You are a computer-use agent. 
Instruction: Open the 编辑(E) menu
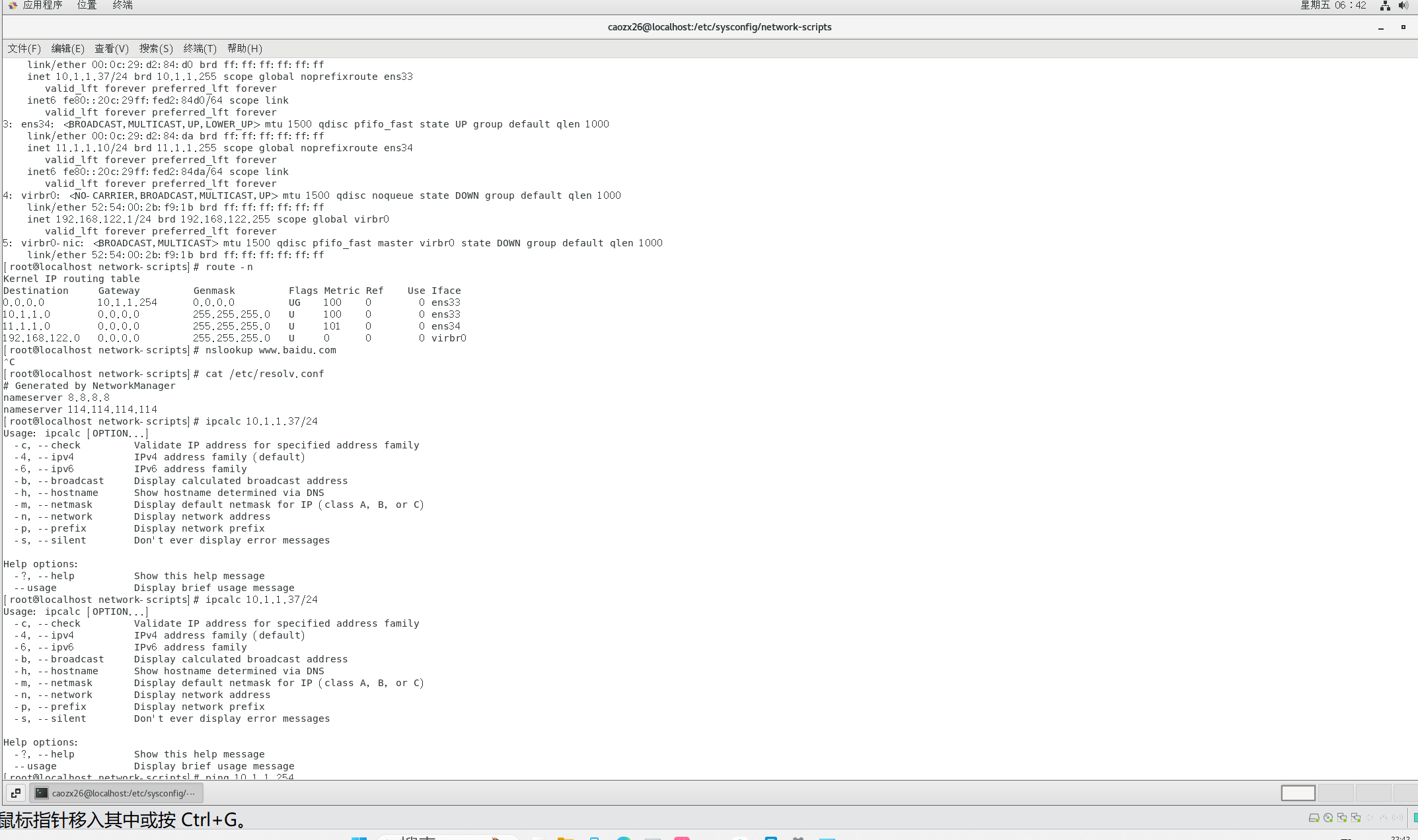[67, 48]
